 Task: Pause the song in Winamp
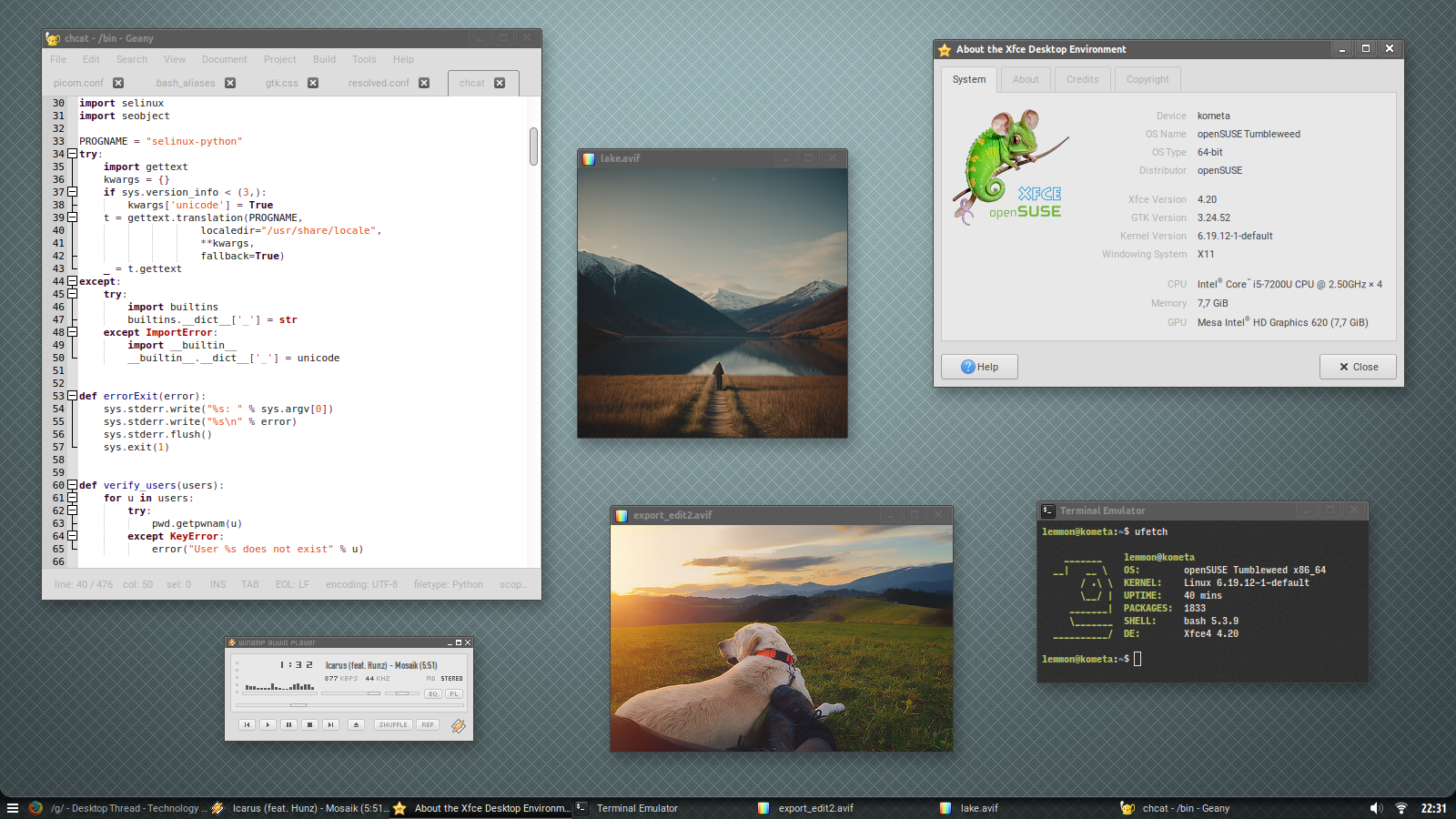coord(288,725)
